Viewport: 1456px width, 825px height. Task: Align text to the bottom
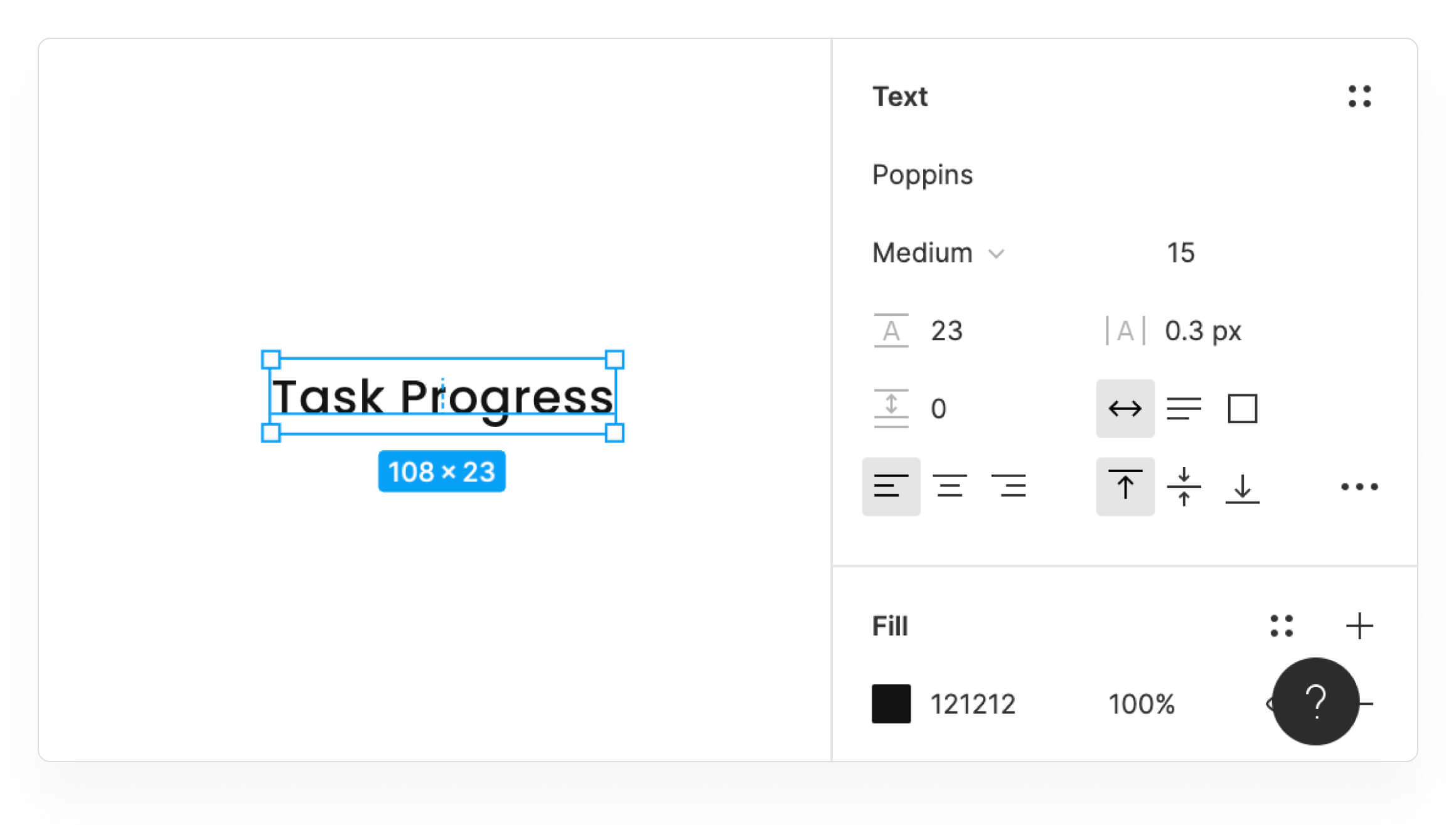[1242, 487]
